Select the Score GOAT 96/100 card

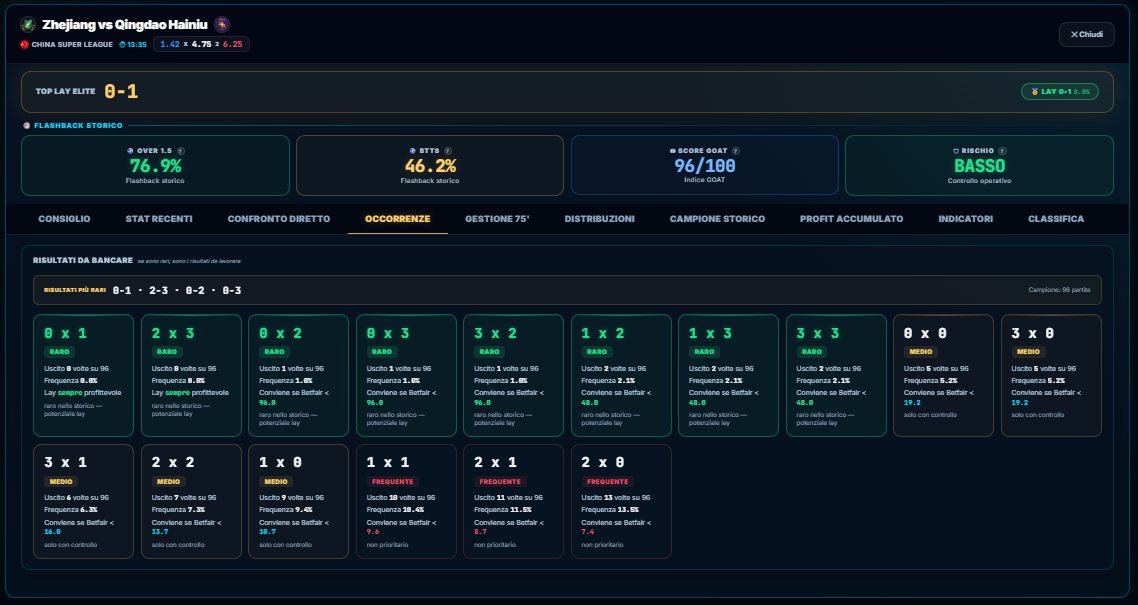point(705,165)
